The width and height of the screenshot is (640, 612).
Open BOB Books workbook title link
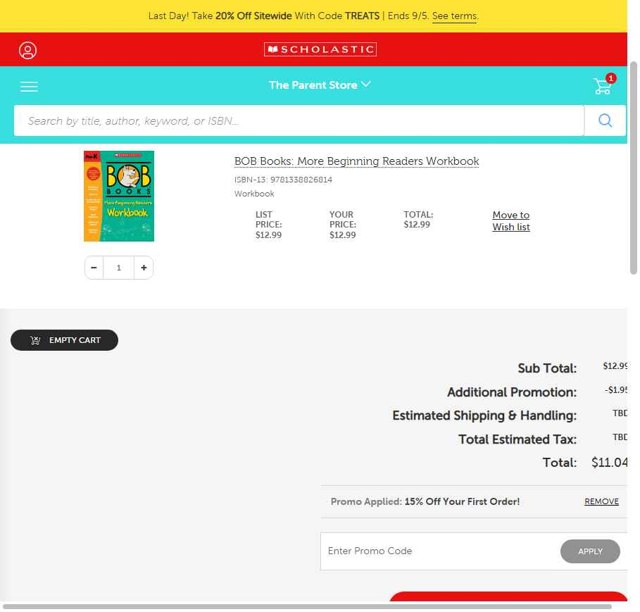tap(356, 161)
